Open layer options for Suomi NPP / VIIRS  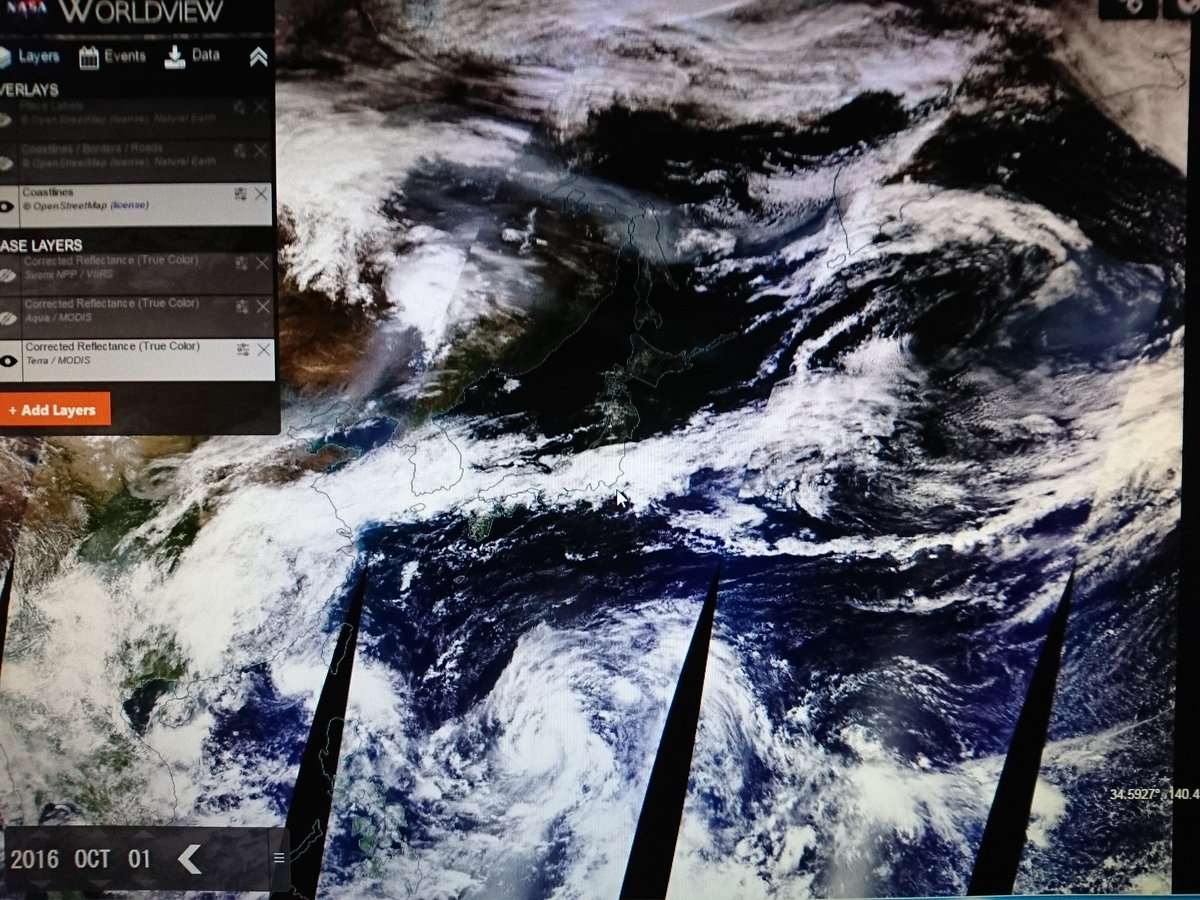point(241,263)
